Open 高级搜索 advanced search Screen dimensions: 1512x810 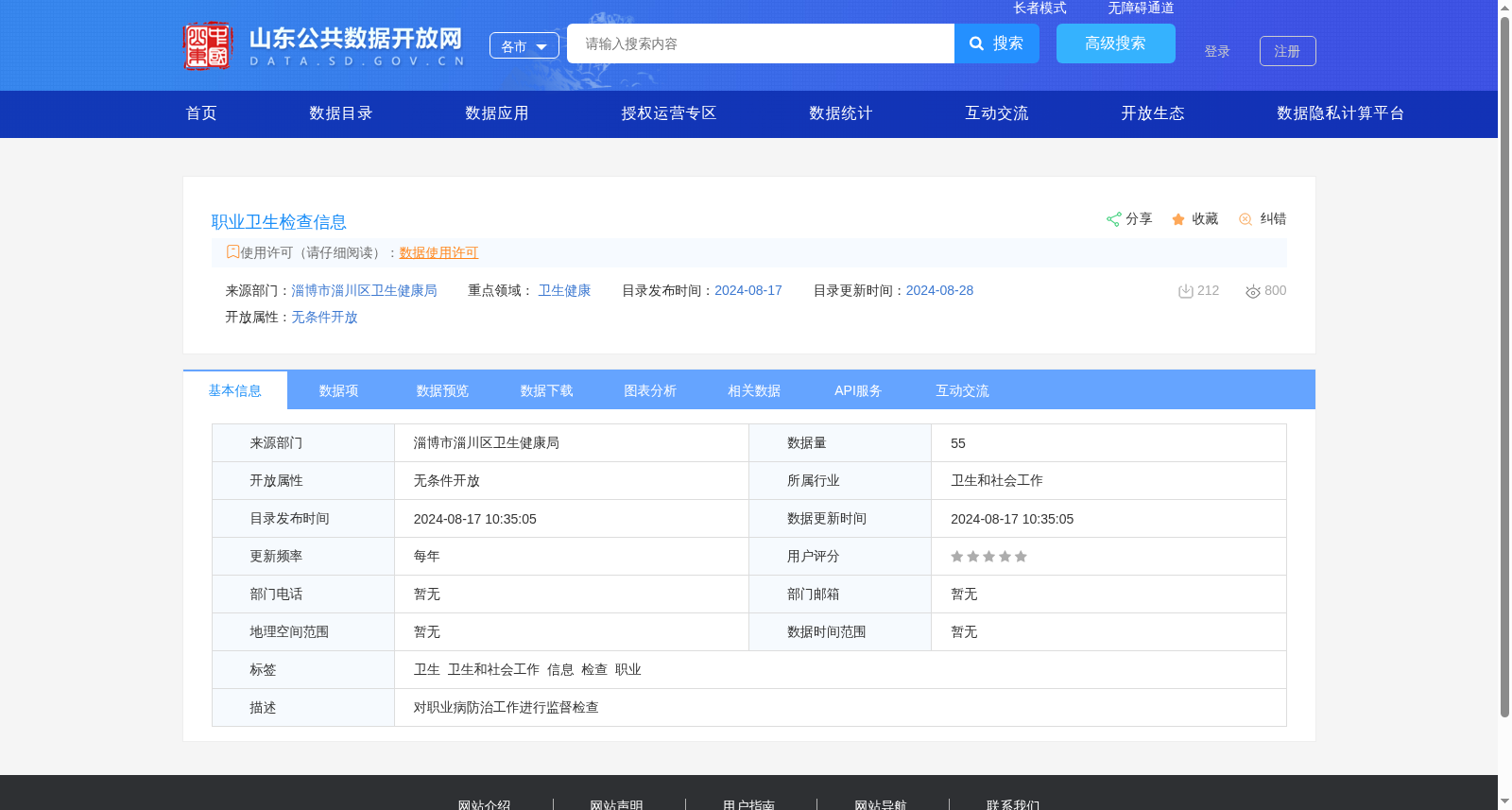1116,43
